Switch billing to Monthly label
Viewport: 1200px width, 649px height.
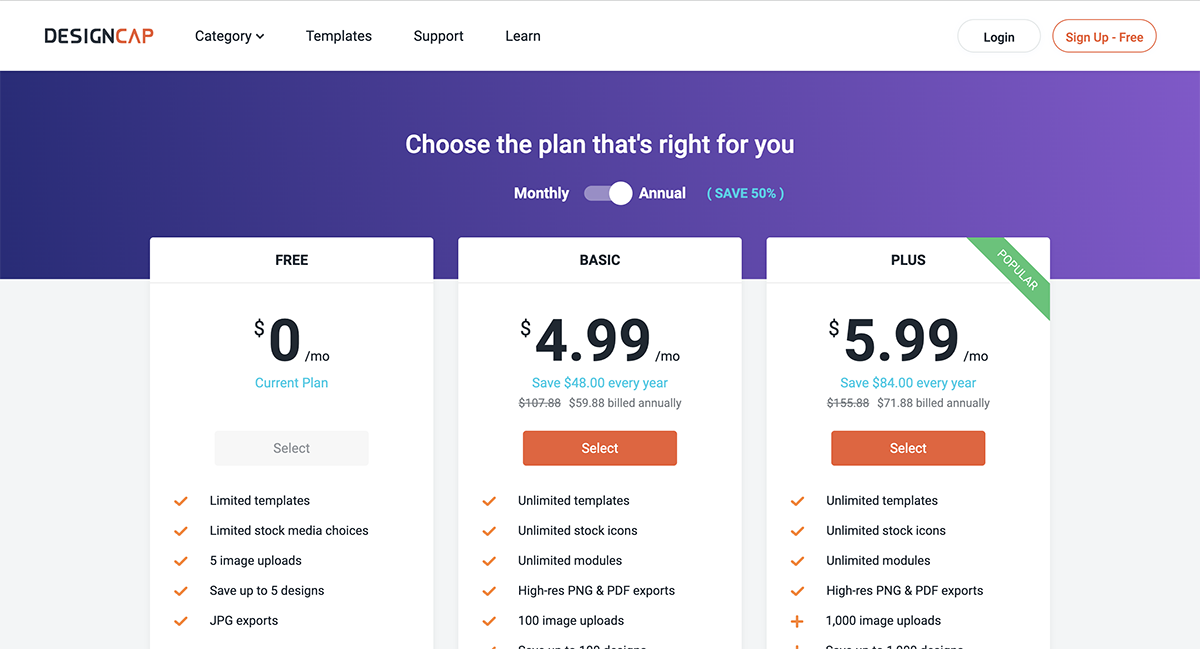pos(541,193)
